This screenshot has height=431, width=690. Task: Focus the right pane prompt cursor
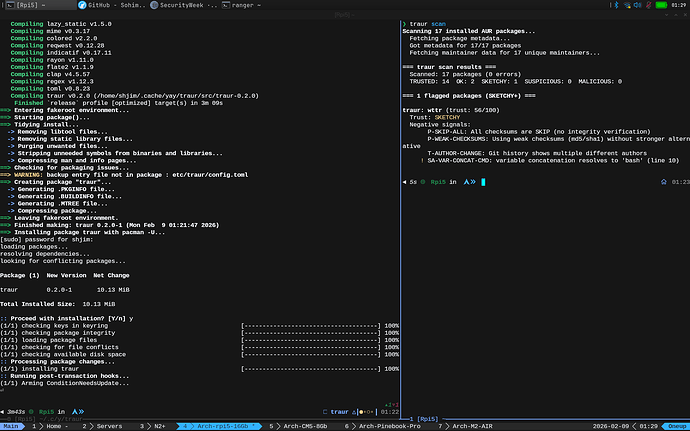tap(483, 182)
